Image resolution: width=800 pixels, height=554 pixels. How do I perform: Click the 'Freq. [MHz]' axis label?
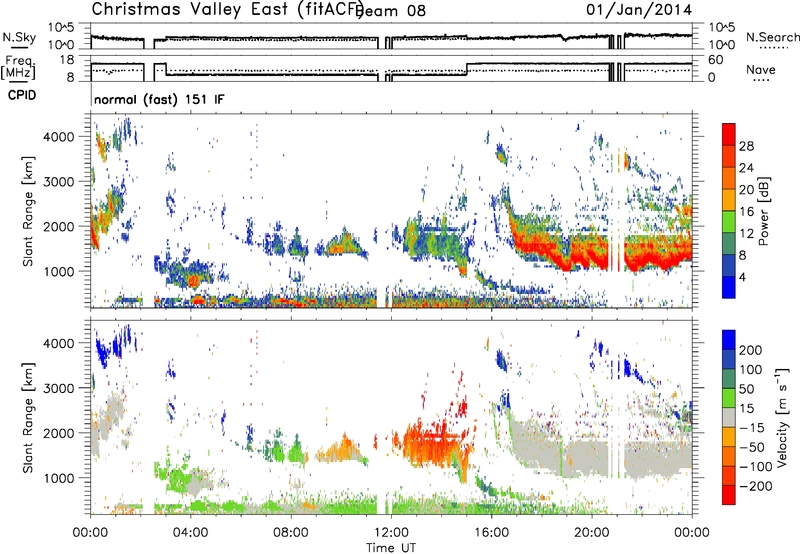tap(18, 68)
